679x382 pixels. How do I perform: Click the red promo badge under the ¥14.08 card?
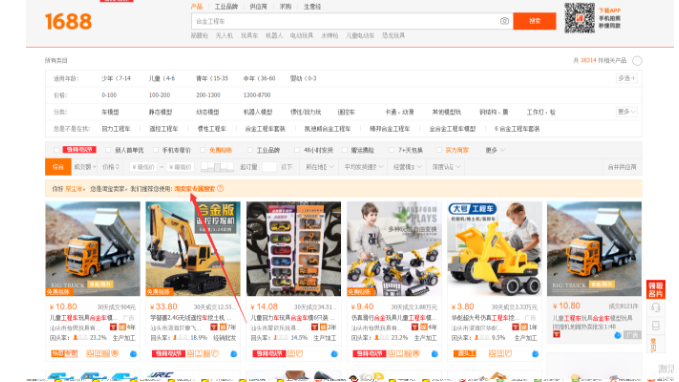(x=269, y=354)
